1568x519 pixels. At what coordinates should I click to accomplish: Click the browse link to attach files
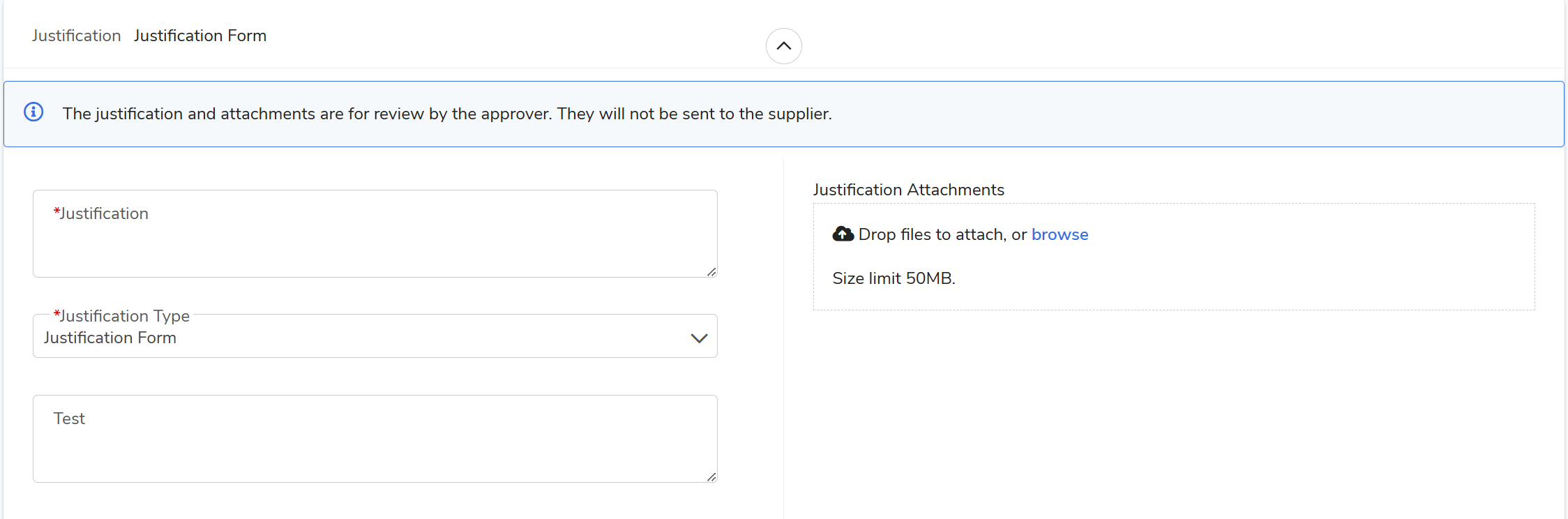(x=1060, y=234)
